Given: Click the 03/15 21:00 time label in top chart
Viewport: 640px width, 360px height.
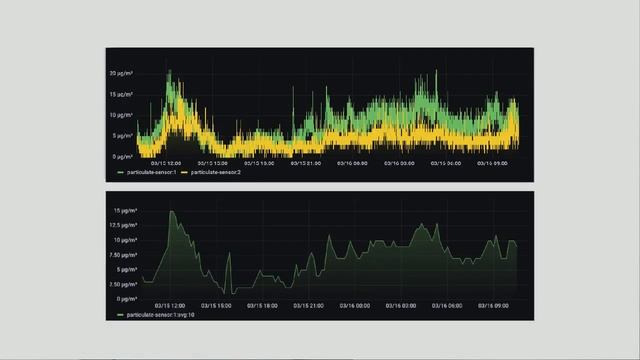Looking at the screenshot, I should pyautogui.click(x=306, y=163).
